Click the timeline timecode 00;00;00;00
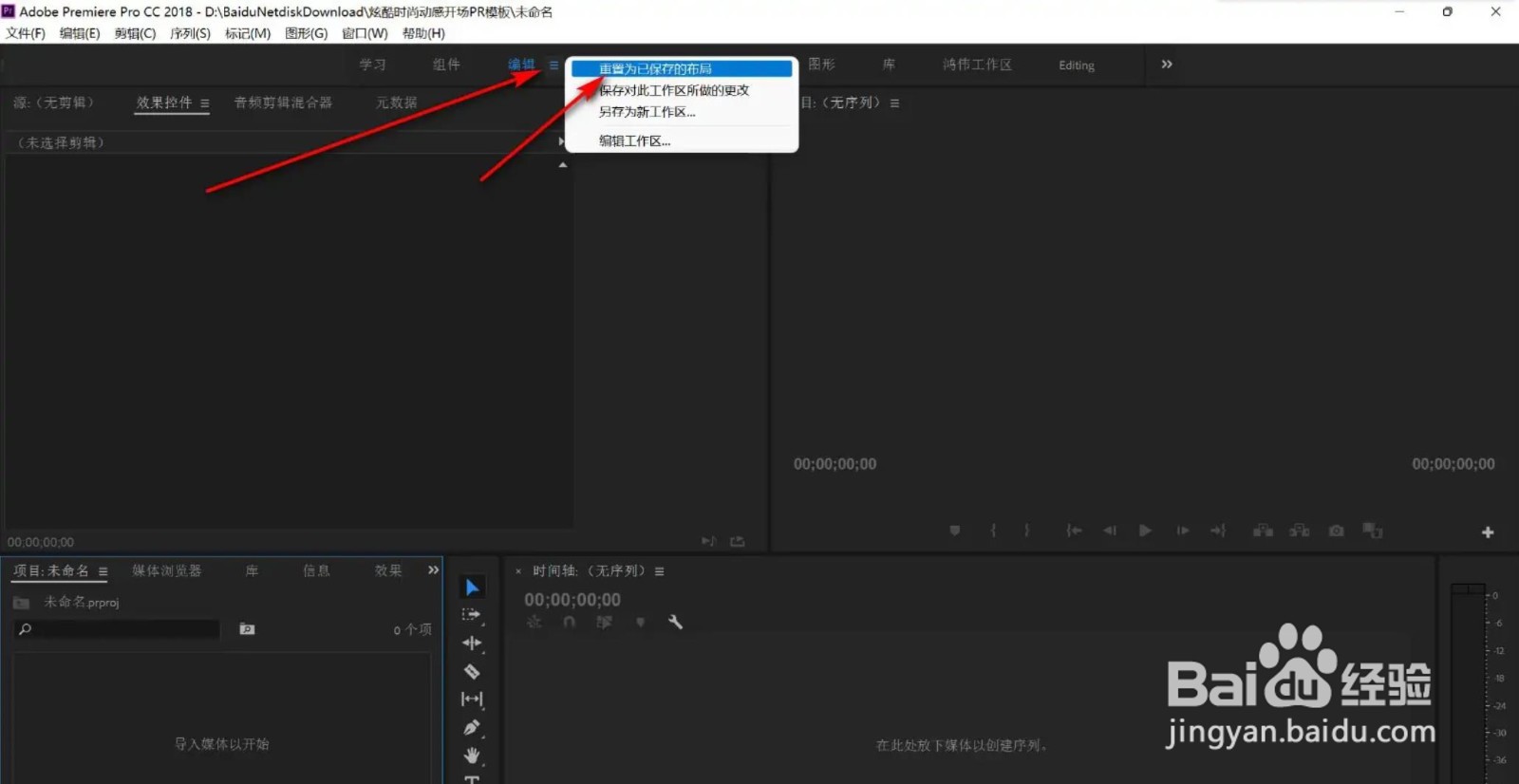The image size is (1519, 784). coord(572,600)
